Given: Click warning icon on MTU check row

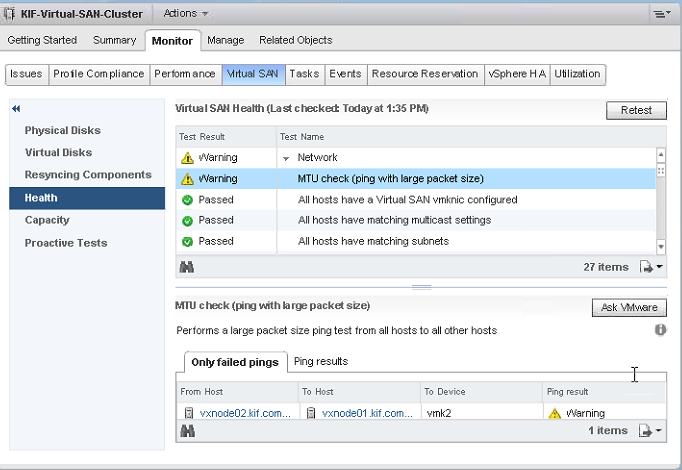Looking at the screenshot, I should pos(186,179).
